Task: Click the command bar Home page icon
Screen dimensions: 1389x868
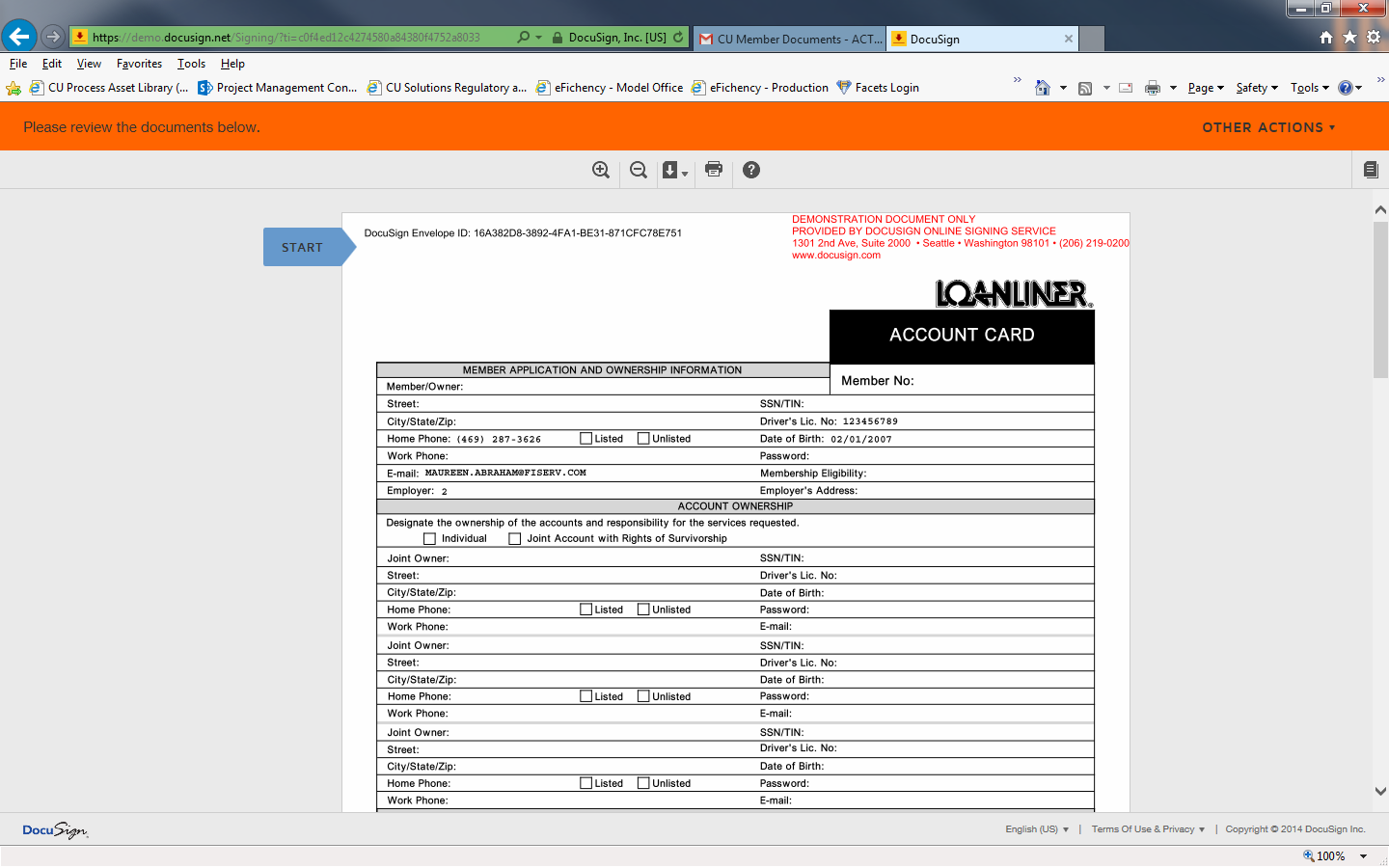Action: tap(1042, 88)
